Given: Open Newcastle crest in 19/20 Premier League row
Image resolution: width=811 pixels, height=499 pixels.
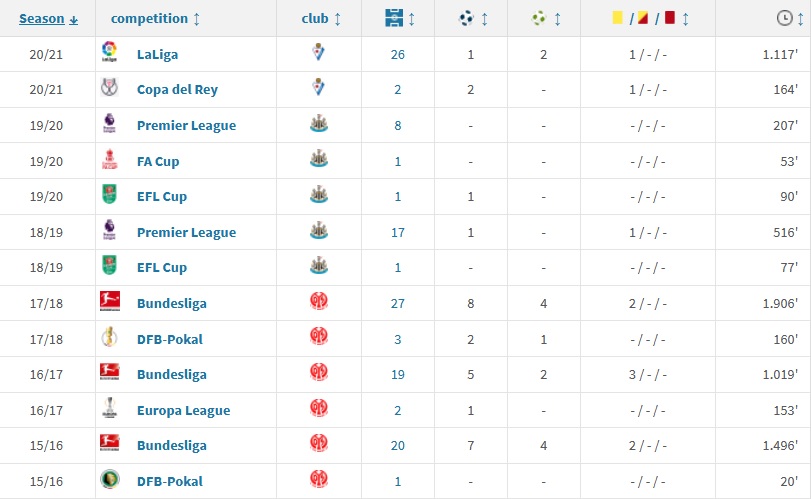Looking at the screenshot, I should (x=319, y=124).
